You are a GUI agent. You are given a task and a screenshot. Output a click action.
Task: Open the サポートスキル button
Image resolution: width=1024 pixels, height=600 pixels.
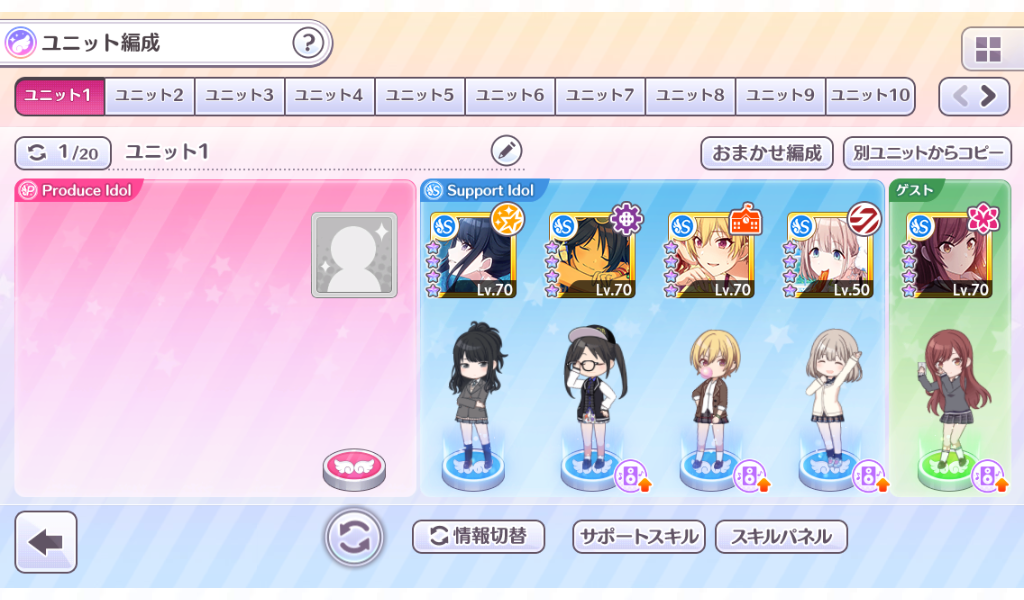(639, 537)
